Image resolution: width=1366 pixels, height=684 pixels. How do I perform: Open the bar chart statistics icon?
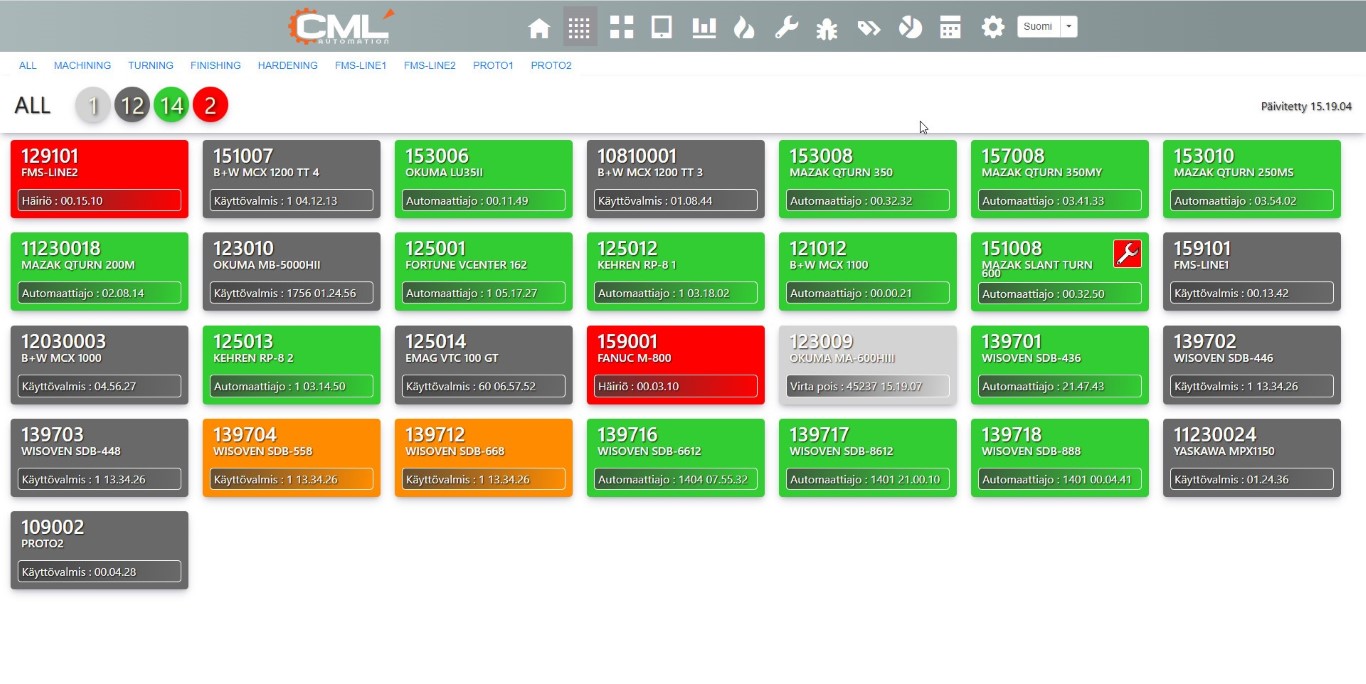pos(704,28)
